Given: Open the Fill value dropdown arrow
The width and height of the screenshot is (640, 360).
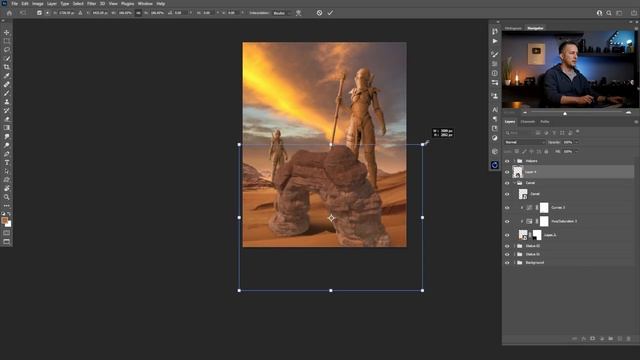Looking at the screenshot, I should pyautogui.click(x=576, y=152).
